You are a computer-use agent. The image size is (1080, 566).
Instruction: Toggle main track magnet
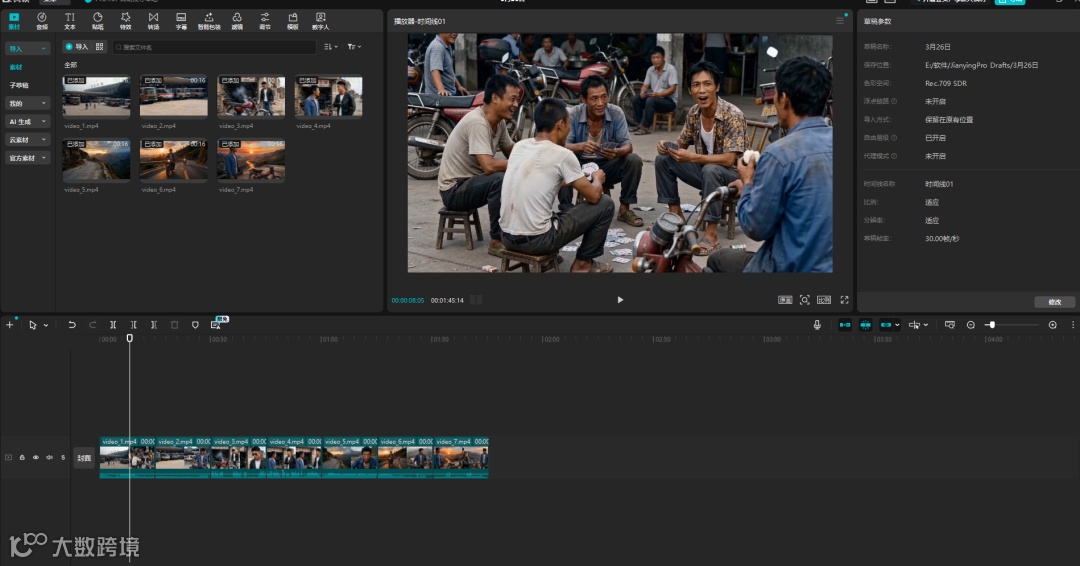click(844, 325)
